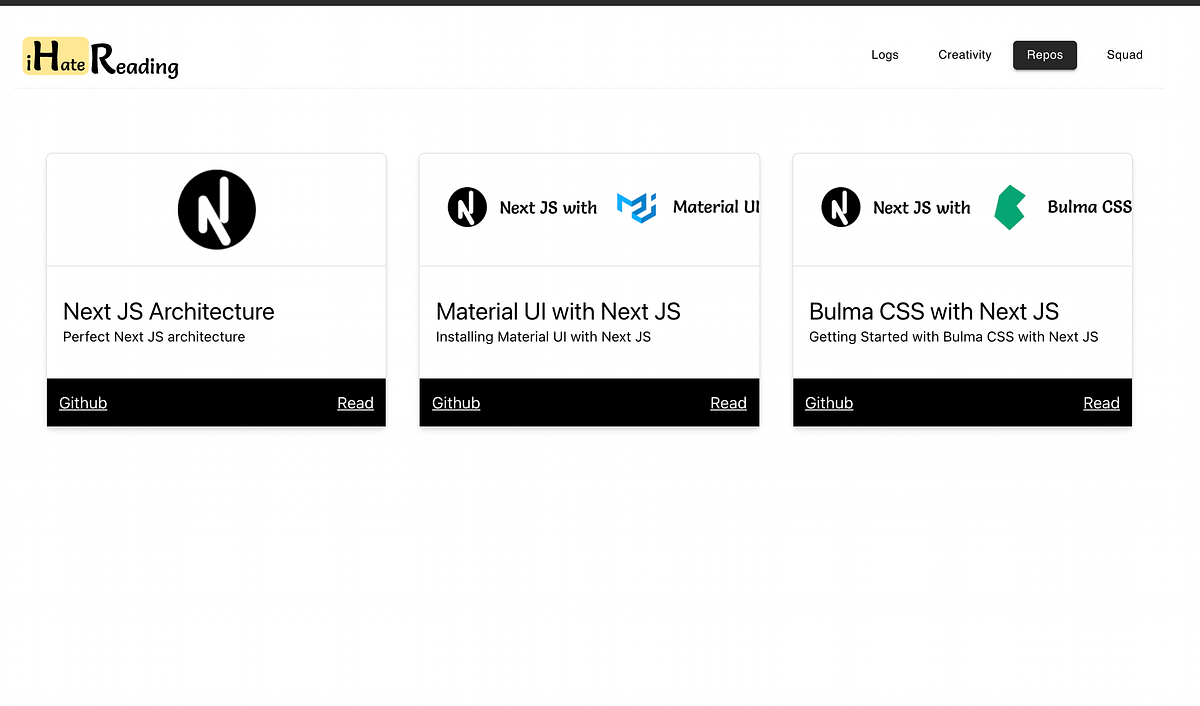The image size is (1200, 706).
Task: Select the green Bulma CSS logo
Action: (1009, 207)
